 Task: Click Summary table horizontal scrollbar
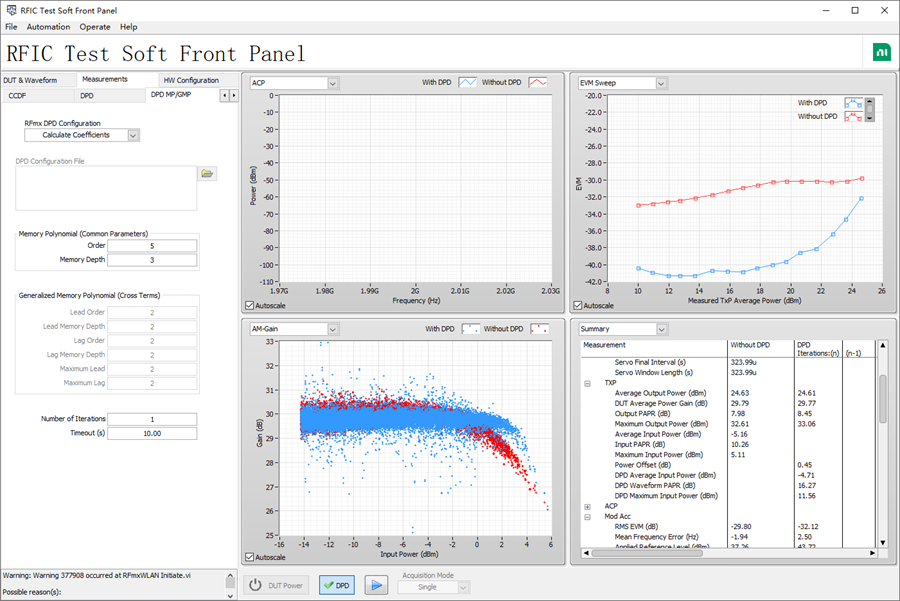647,553
